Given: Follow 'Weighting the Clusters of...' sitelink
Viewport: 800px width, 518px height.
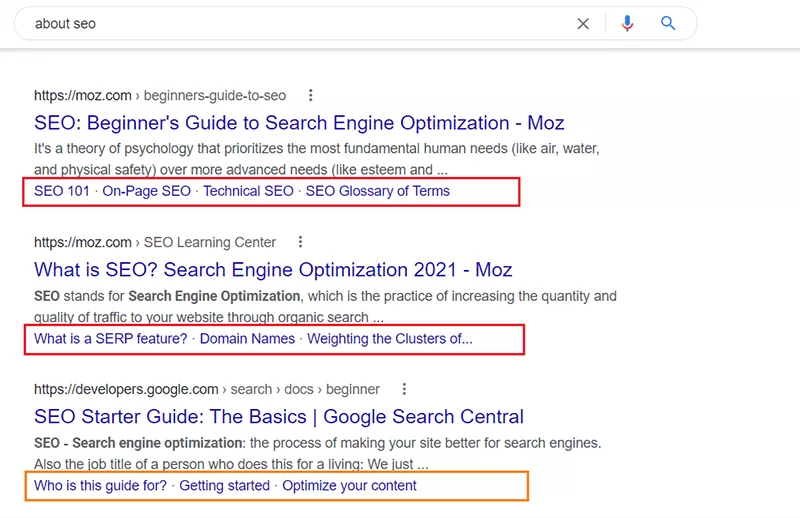Looking at the screenshot, I should [389, 338].
